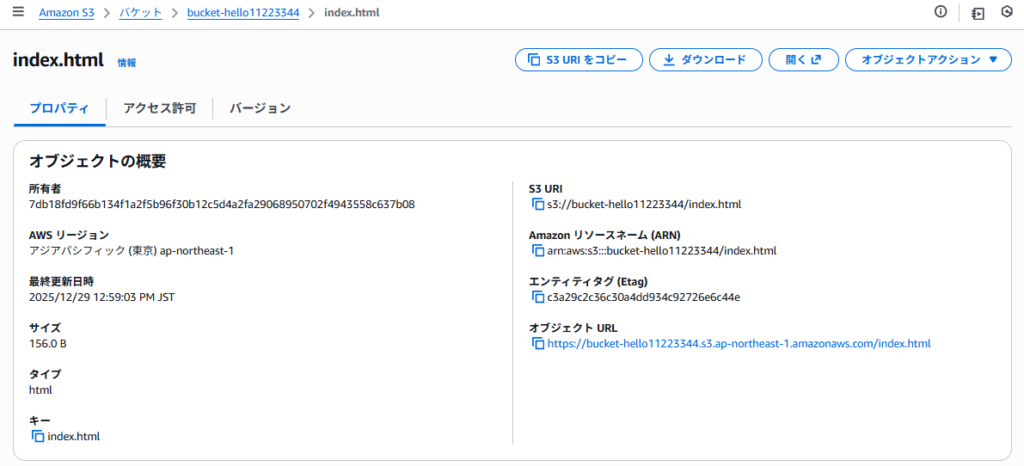Switch to the アクセス許可 tab
The width and height of the screenshot is (1024, 466).
coord(159,108)
